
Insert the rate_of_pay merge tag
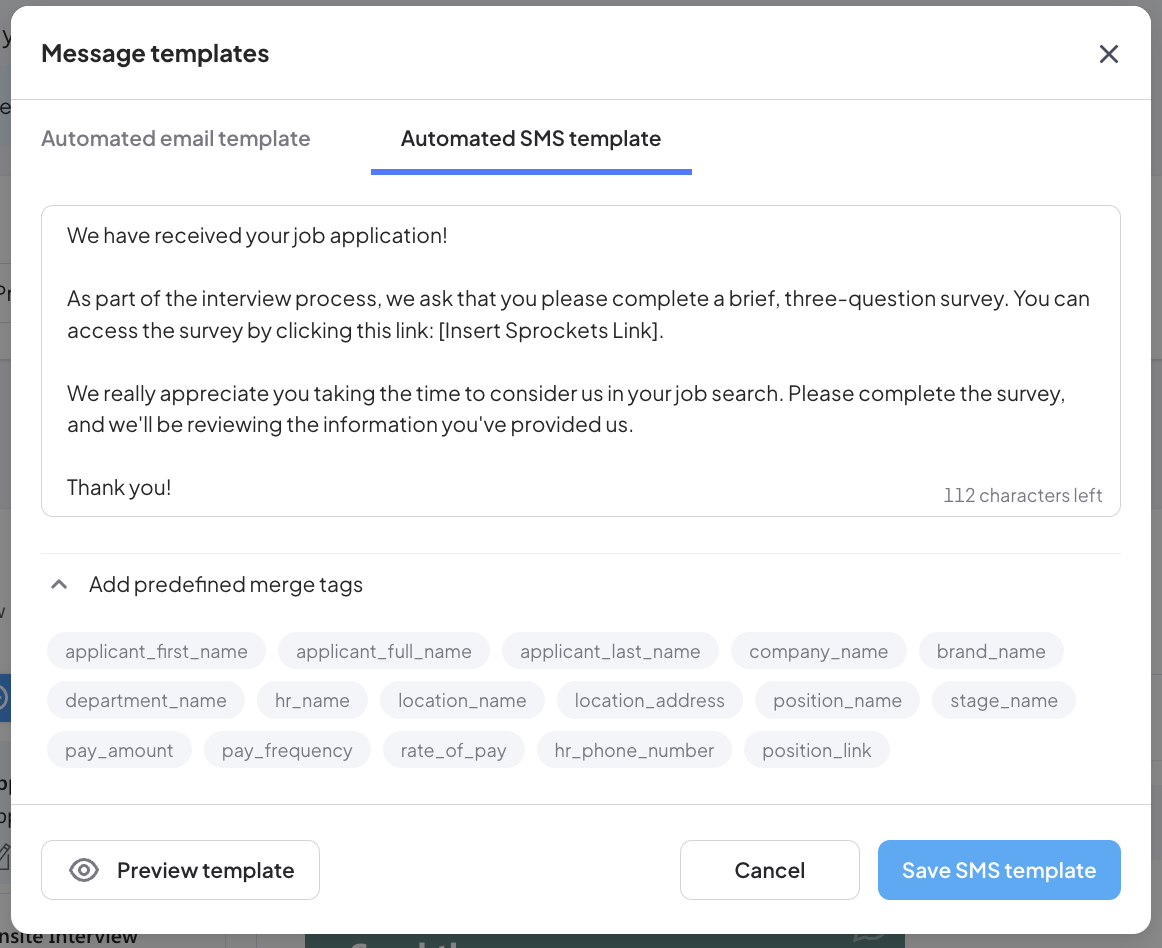(453, 750)
